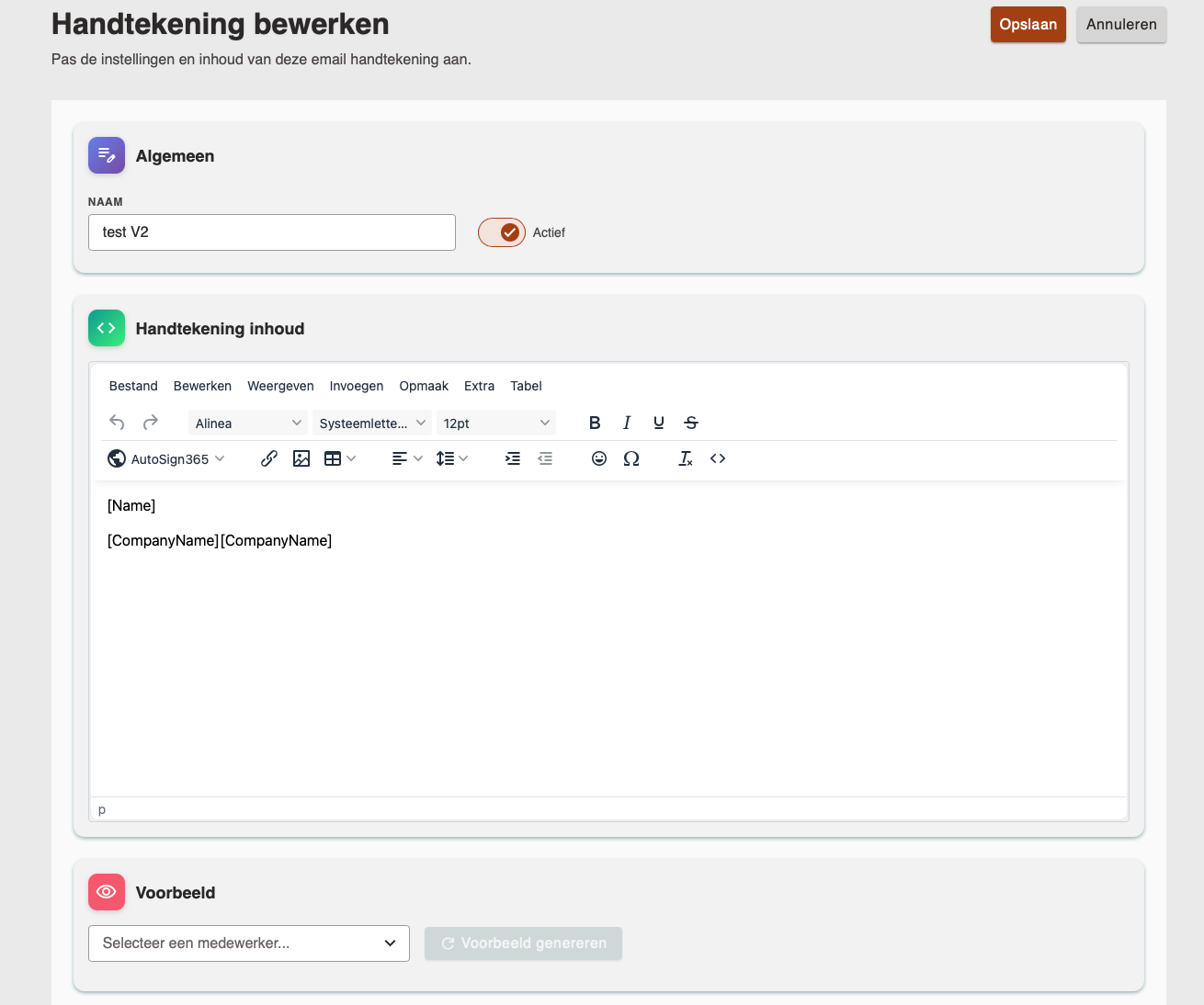Screen dimensions: 1204x1005
Task: Open the emoji picker
Action: click(599, 458)
